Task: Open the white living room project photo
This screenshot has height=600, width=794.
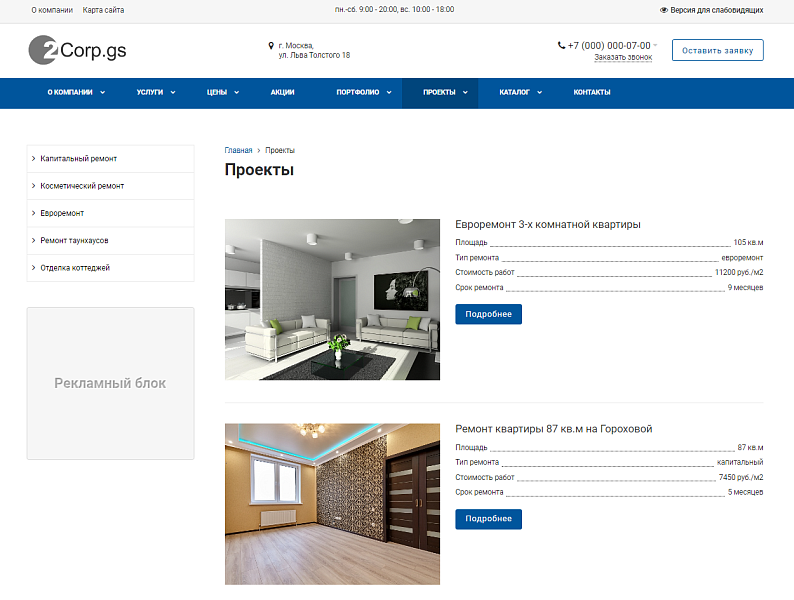Action: [332, 299]
